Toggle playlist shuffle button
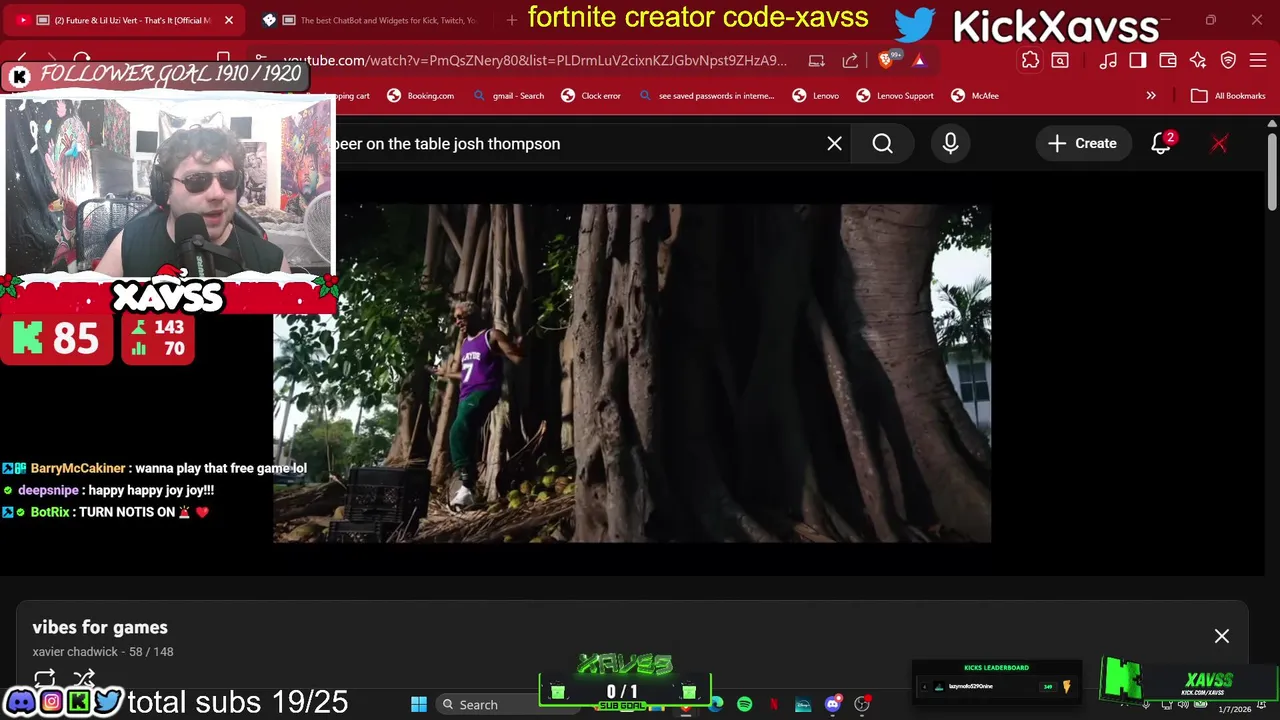The image size is (1280, 720). point(84,679)
